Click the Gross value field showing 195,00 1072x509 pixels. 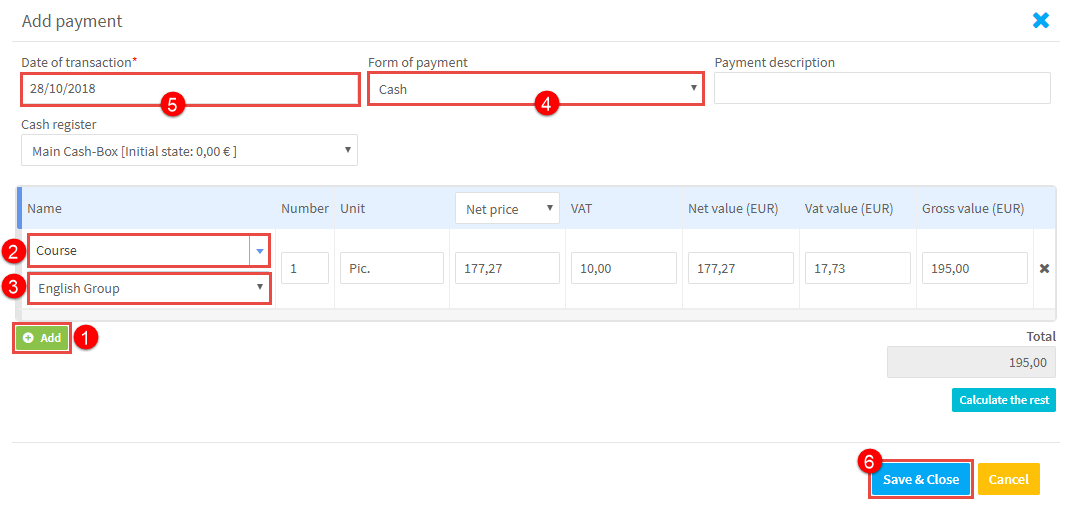point(974,268)
